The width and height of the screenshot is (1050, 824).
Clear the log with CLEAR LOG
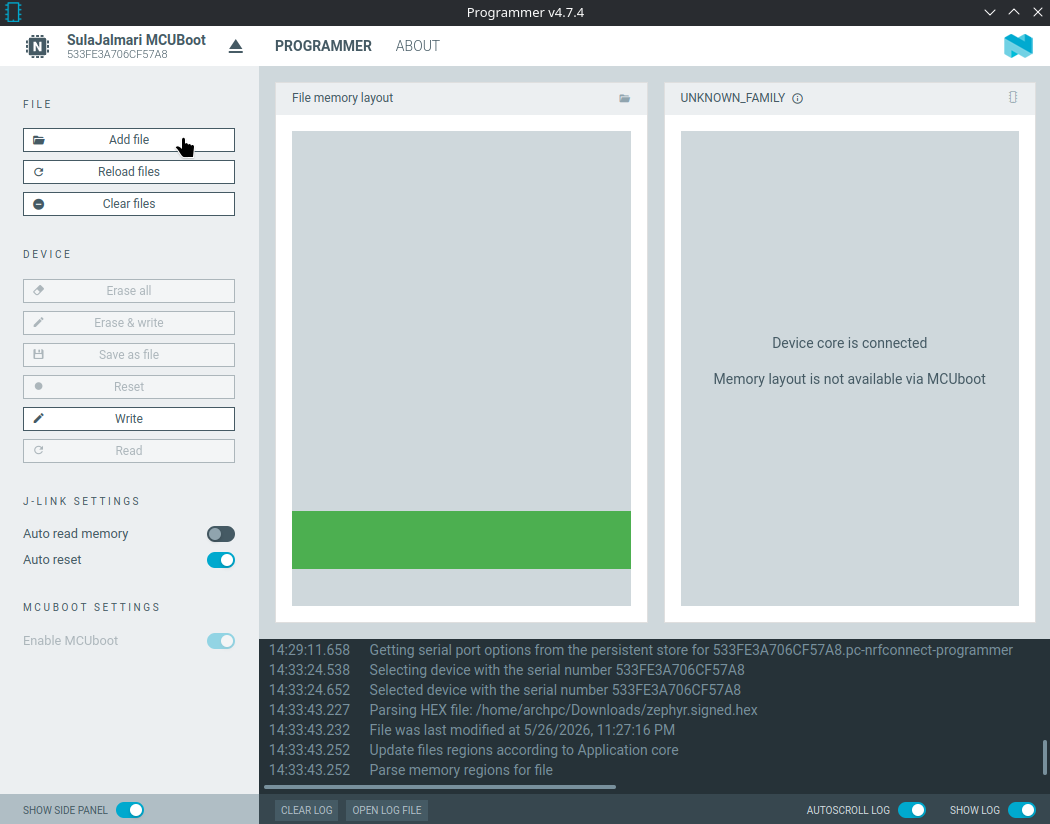pos(306,810)
